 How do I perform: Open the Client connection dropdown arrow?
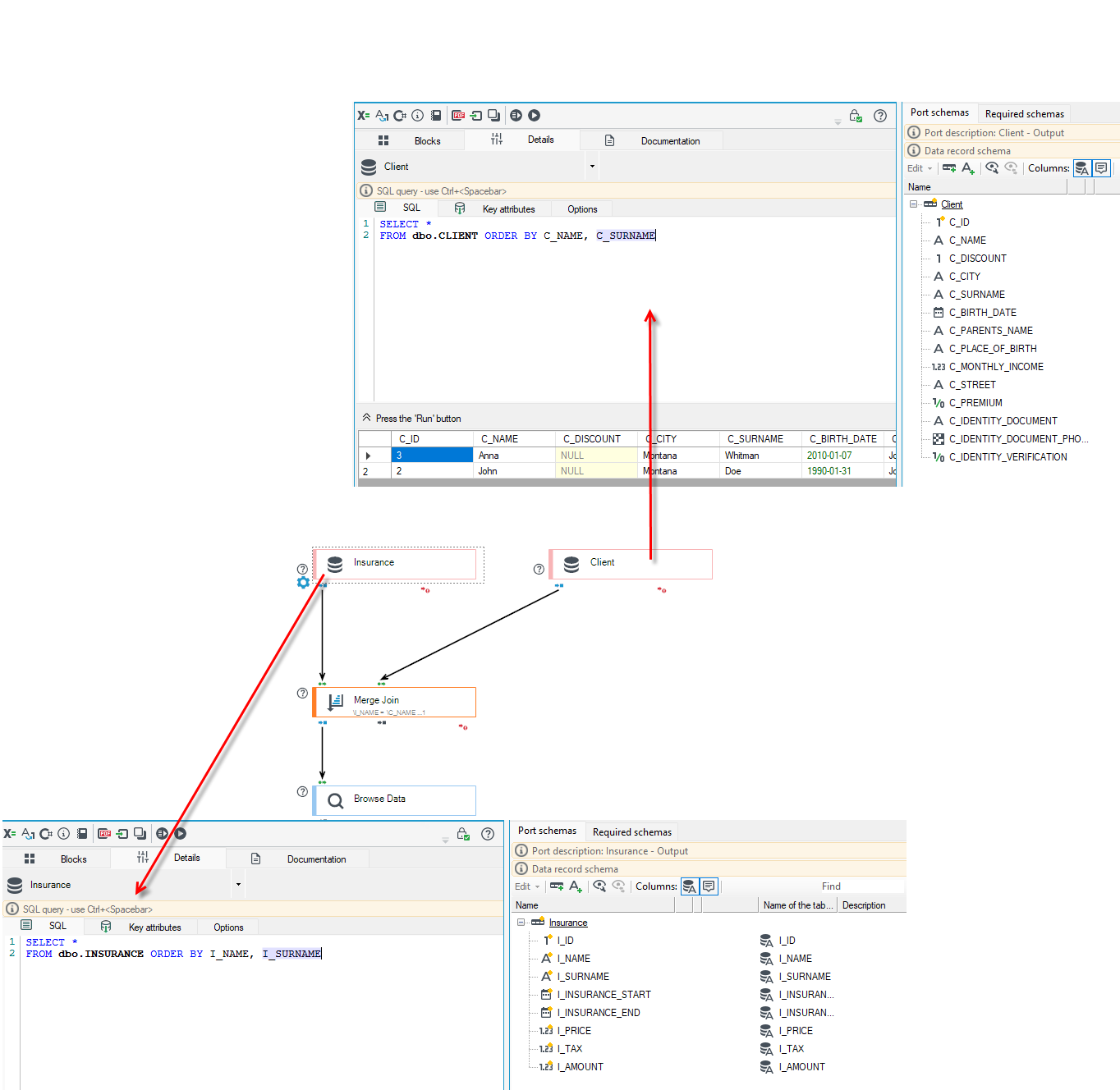pos(592,167)
